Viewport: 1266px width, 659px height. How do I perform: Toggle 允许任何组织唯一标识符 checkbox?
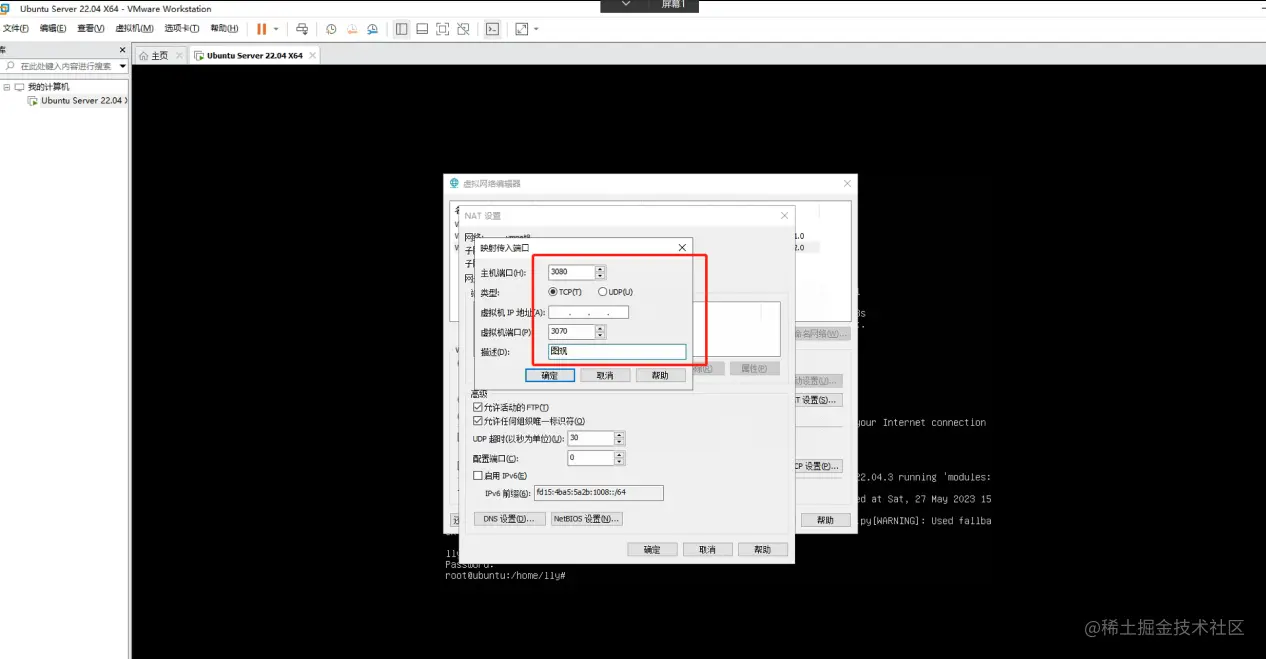[x=478, y=421]
